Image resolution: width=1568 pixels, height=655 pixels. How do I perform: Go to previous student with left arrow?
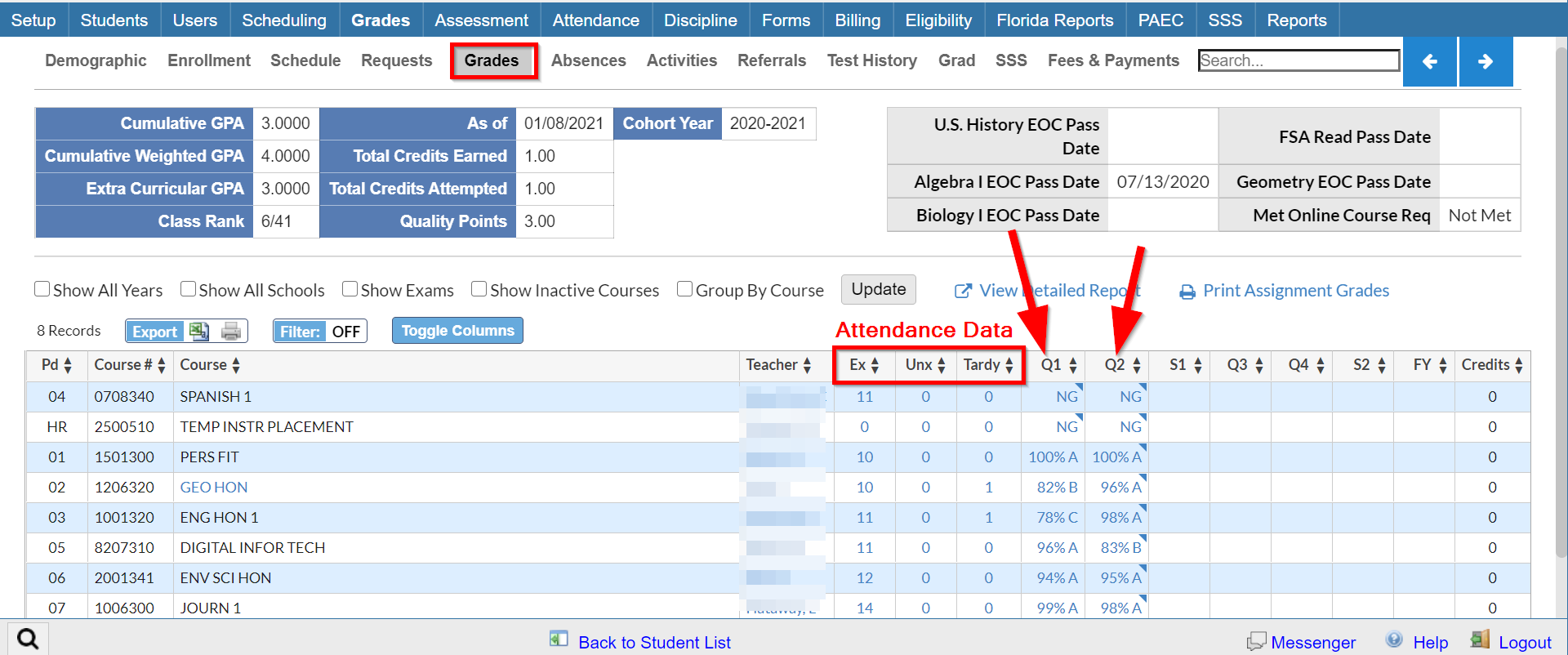(1429, 61)
